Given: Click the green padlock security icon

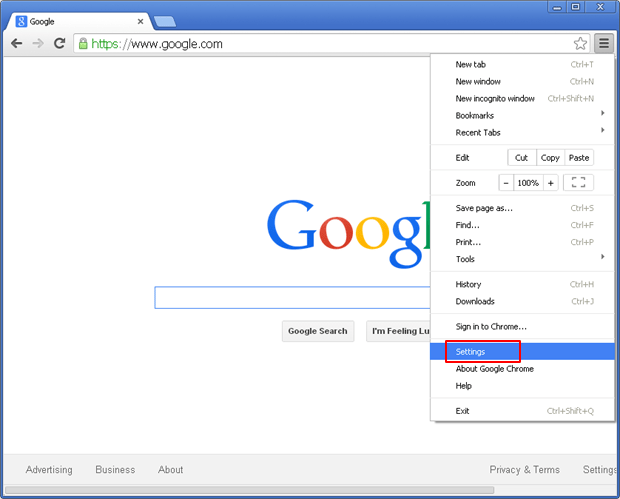Looking at the screenshot, I should (x=83, y=43).
